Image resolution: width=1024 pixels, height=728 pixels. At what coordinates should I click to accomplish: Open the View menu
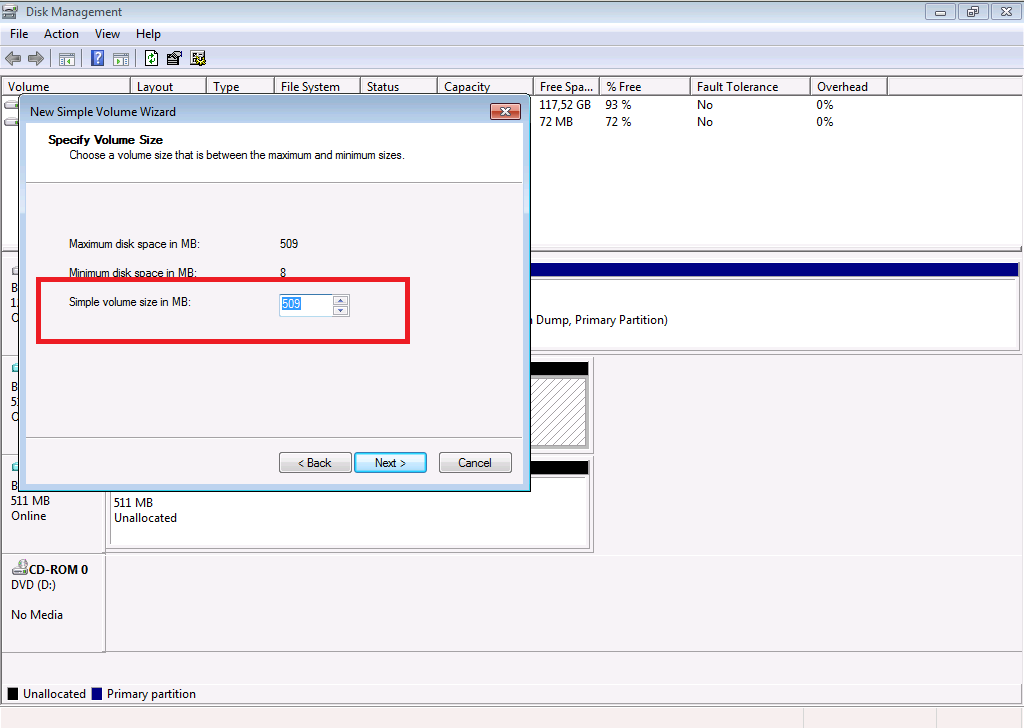107,34
